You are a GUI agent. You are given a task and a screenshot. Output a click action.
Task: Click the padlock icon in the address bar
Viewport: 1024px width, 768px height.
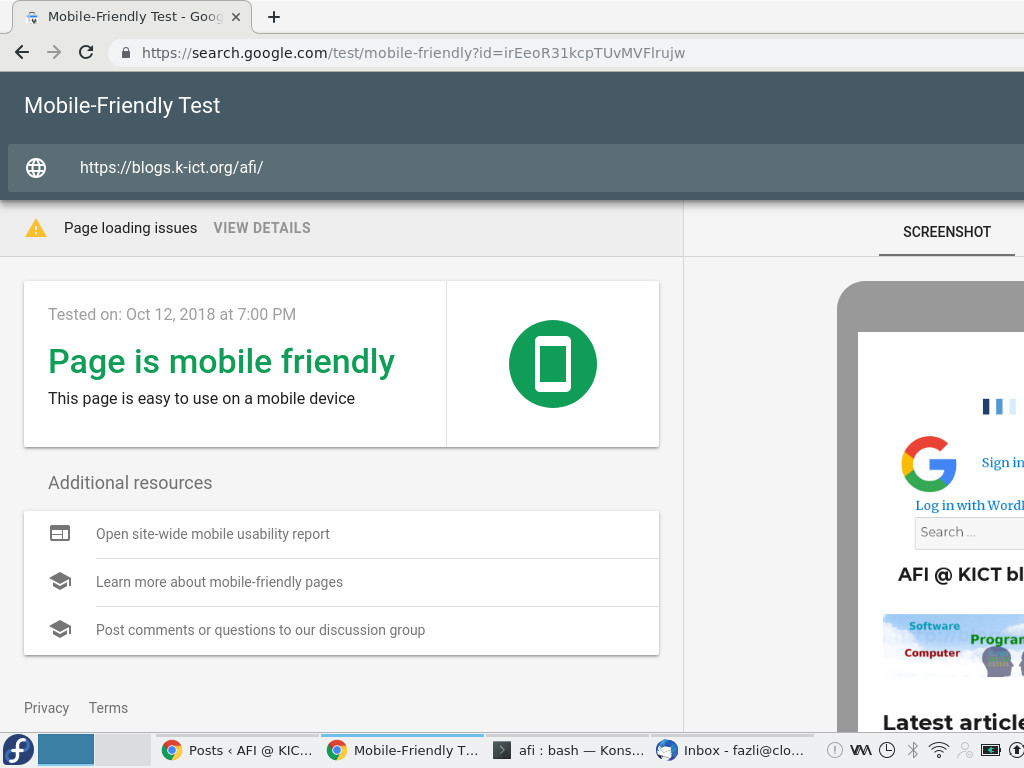(x=126, y=53)
